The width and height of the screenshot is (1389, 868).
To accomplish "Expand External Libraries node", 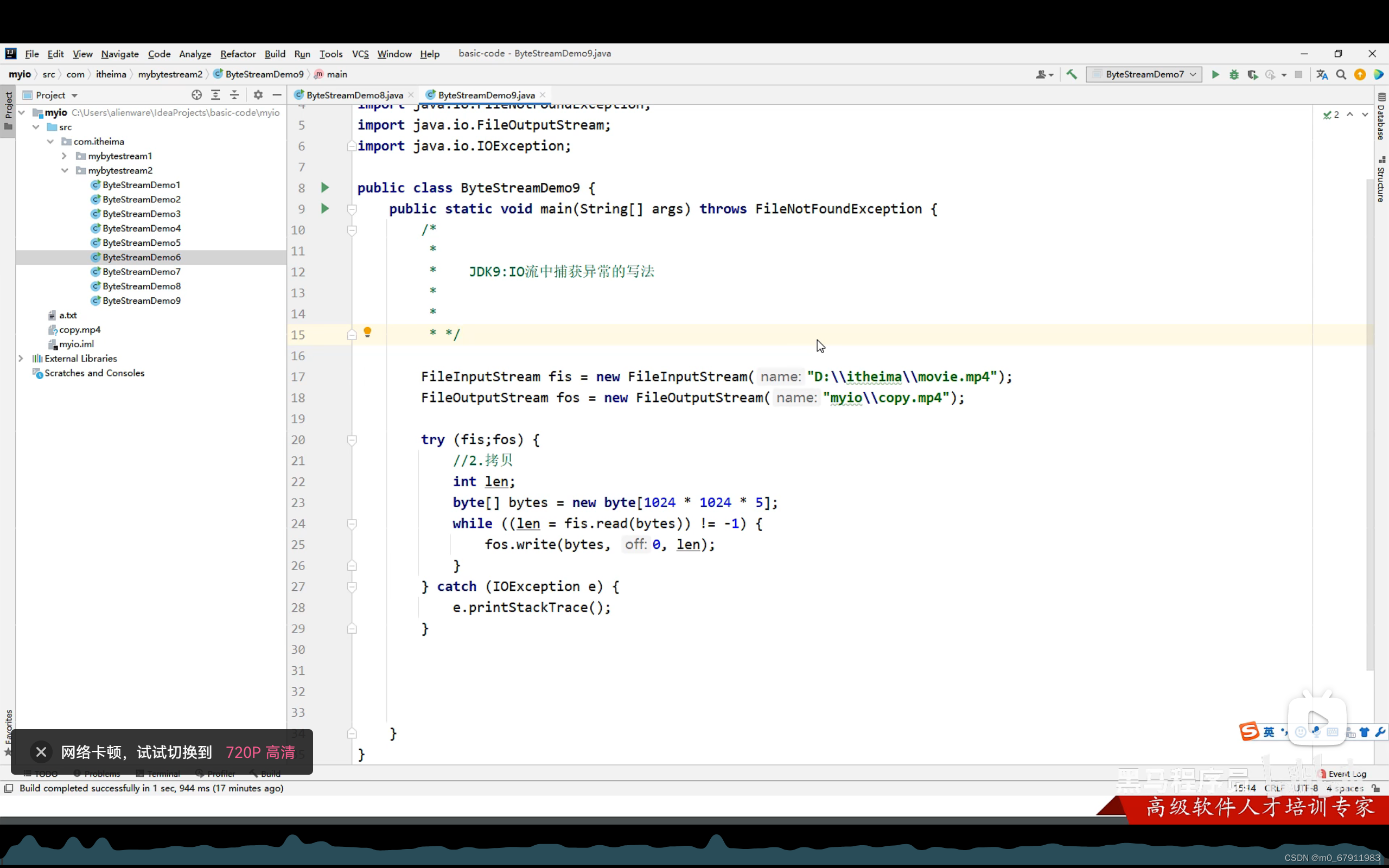I will tap(21, 359).
